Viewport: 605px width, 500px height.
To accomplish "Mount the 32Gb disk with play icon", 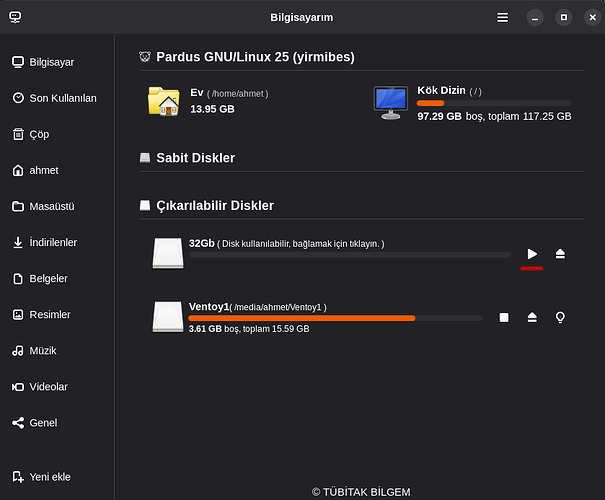I will pos(532,254).
